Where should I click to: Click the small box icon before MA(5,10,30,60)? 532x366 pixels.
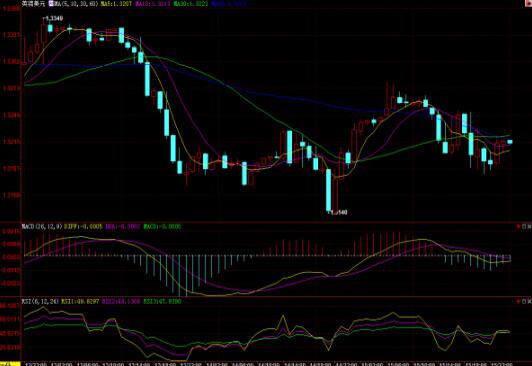coord(51,4)
